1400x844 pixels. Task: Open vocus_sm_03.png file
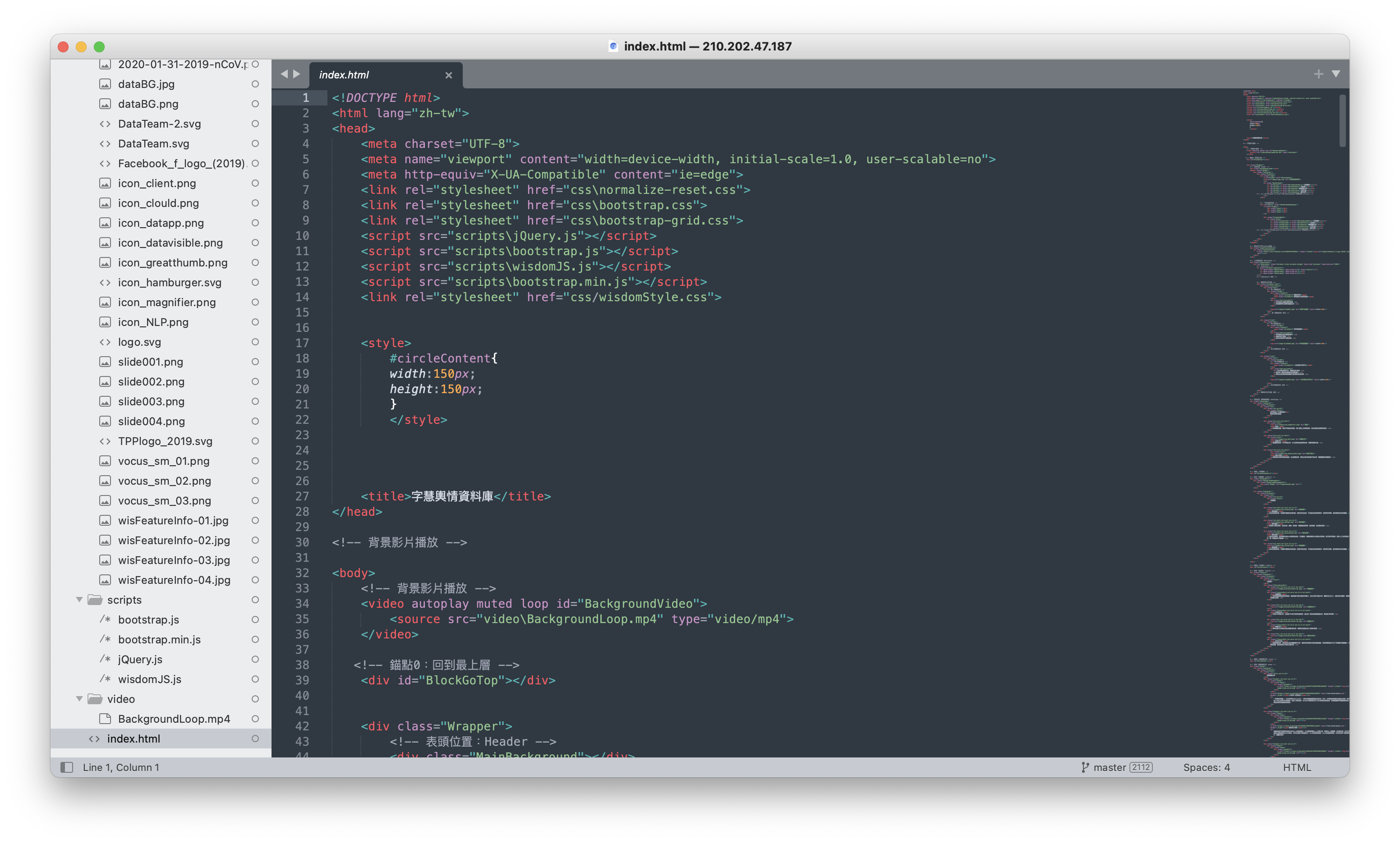pyautogui.click(x=164, y=501)
